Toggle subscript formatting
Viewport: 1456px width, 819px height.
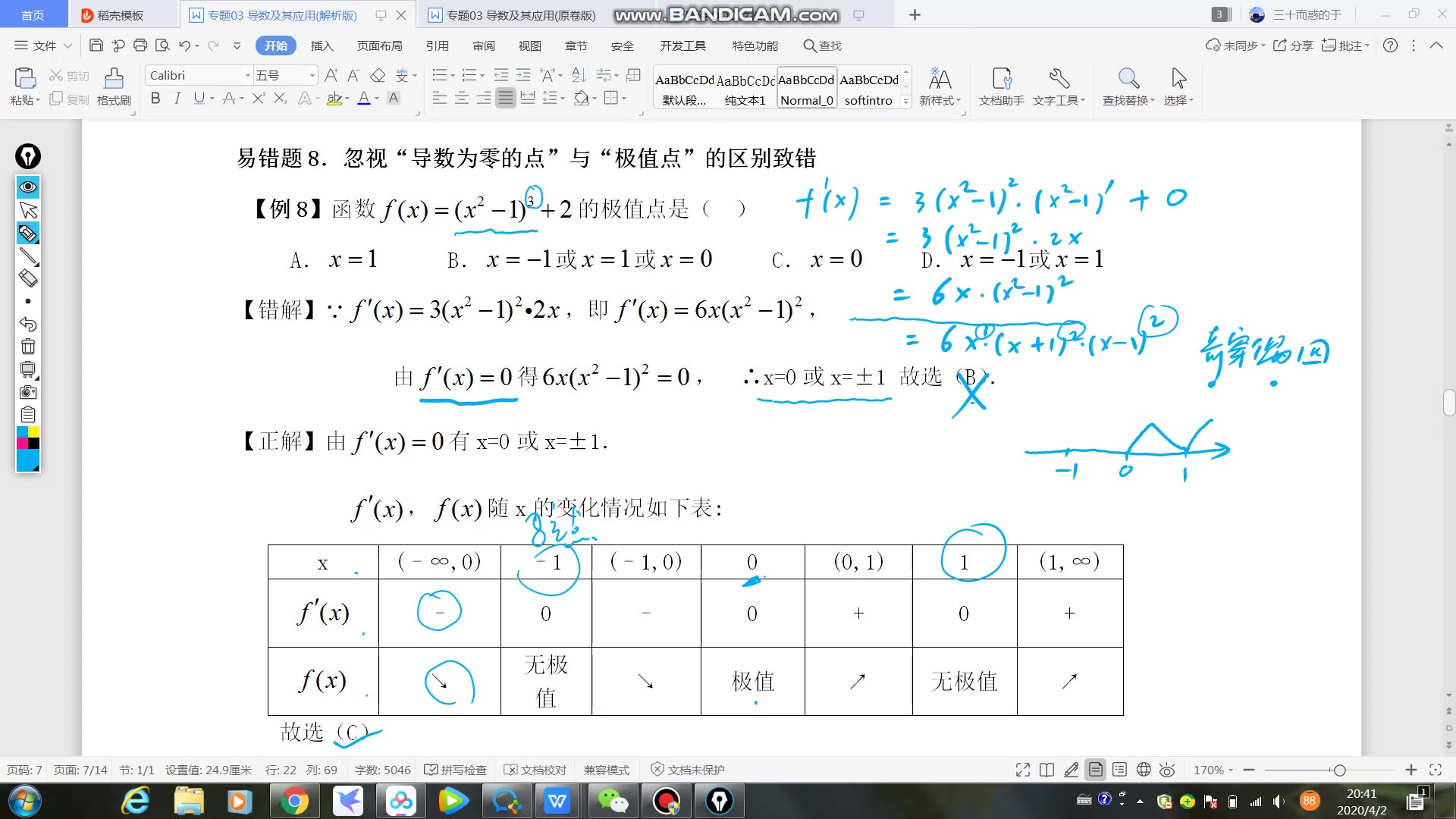281,98
